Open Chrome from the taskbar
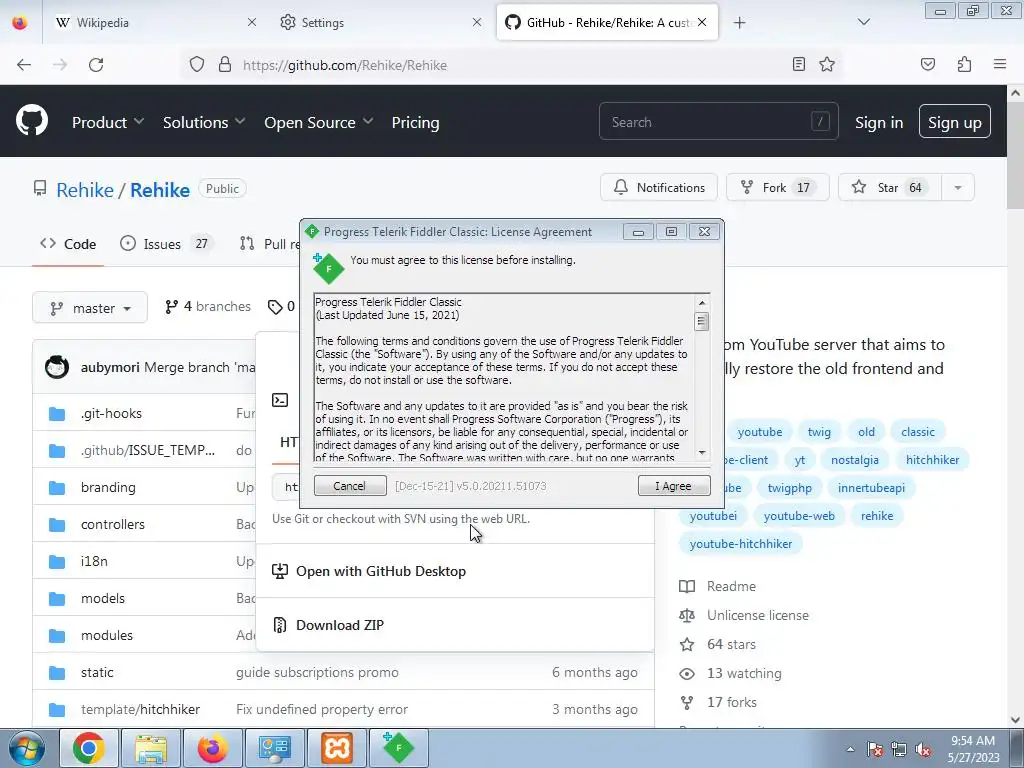The image size is (1024, 768). click(88, 748)
